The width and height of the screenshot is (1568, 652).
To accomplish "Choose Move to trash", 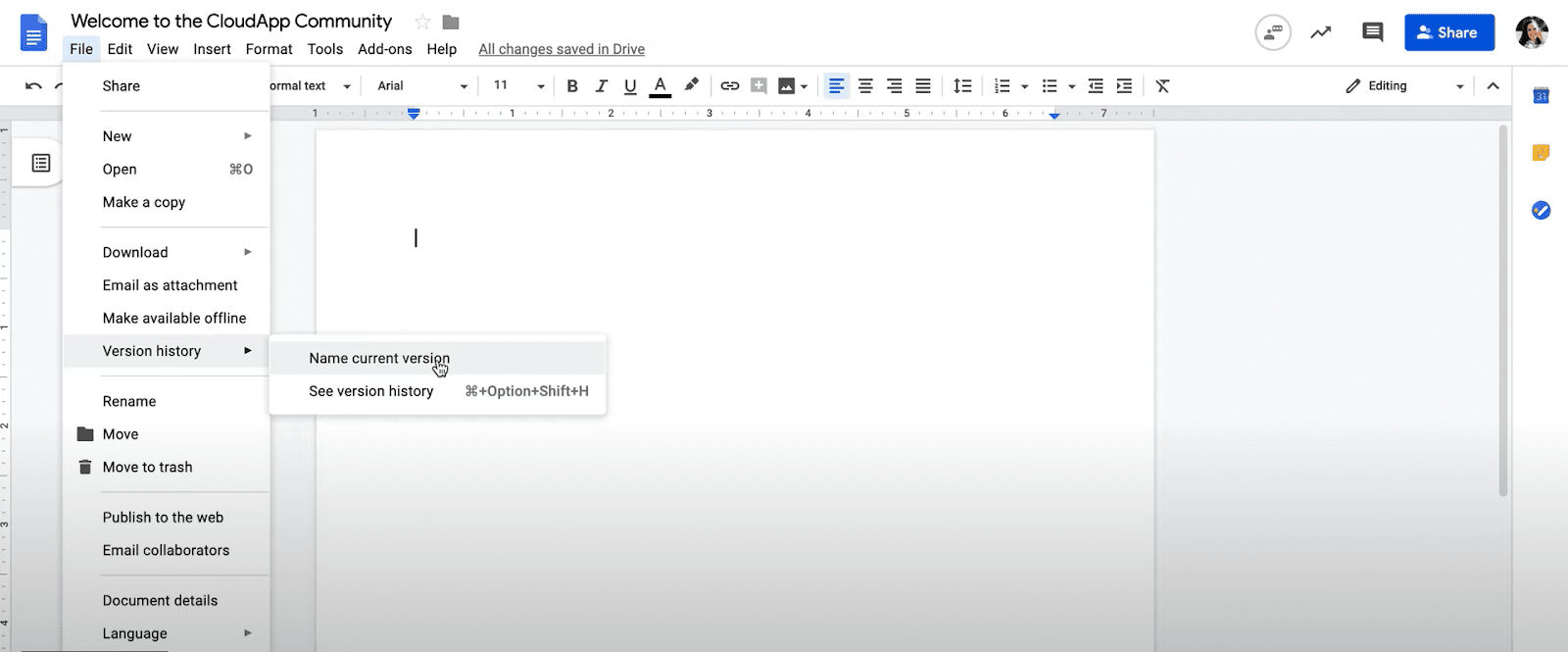I will (x=167, y=467).
